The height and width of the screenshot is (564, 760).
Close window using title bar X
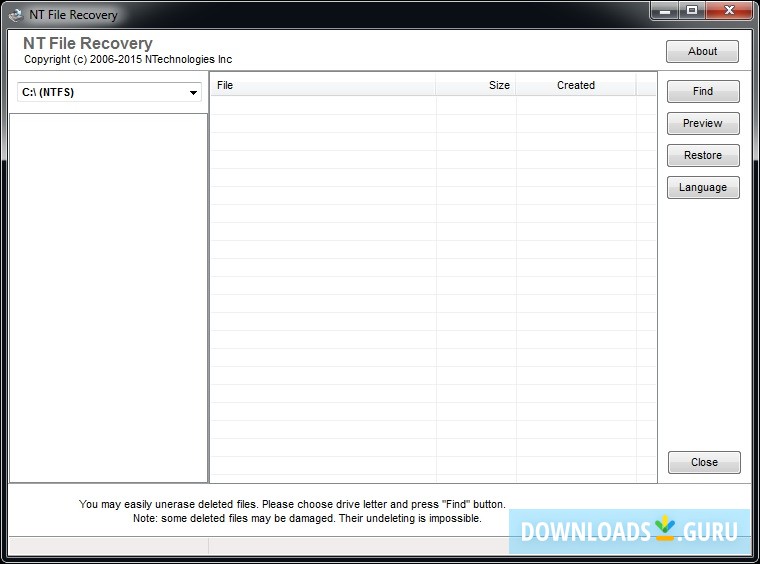pos(729,11)
